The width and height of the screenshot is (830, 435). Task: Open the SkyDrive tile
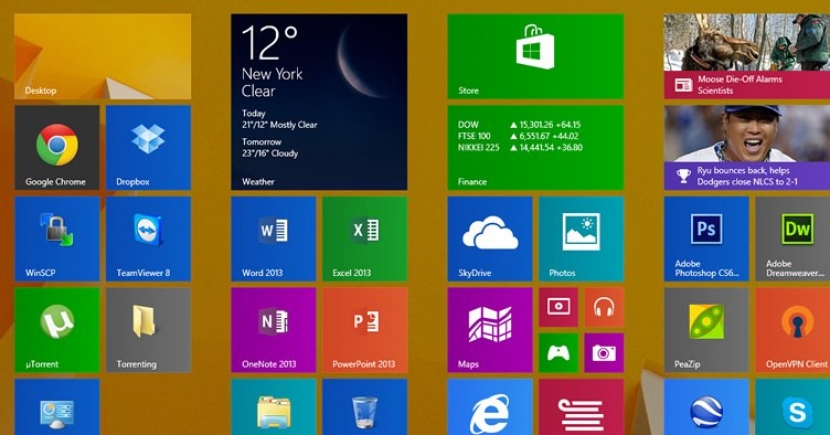tap(489, 238)
